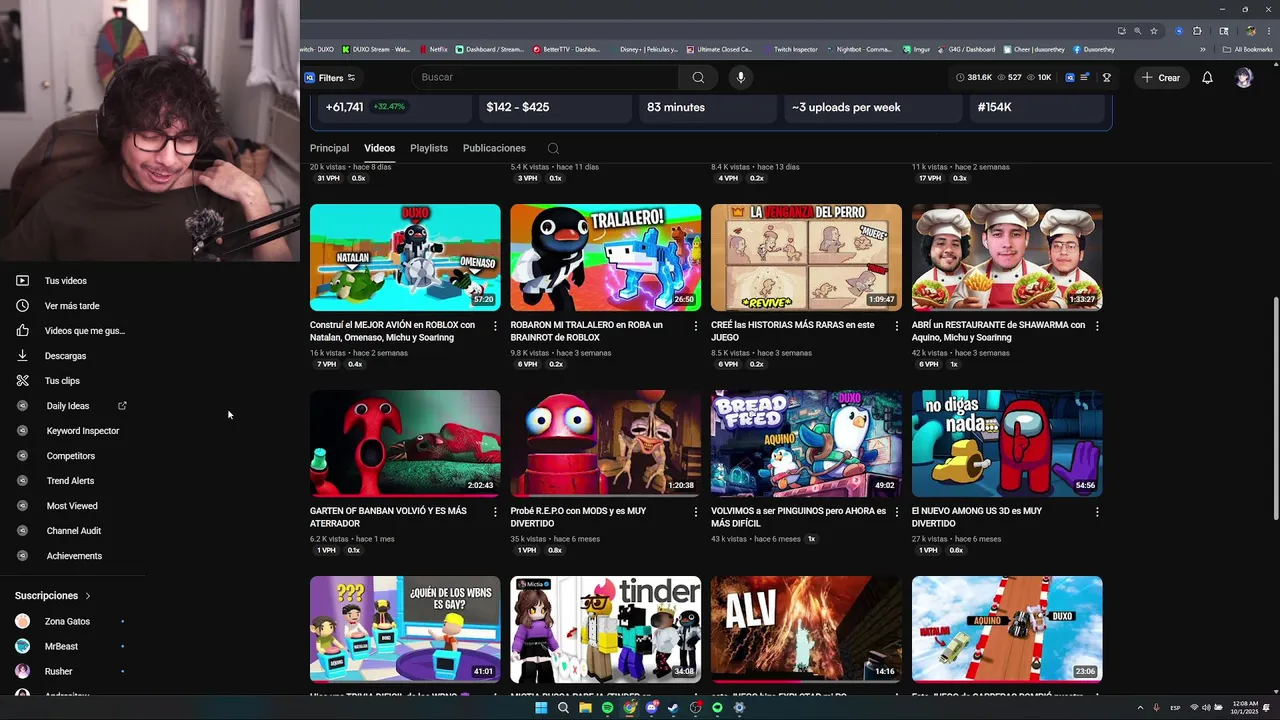Open All Bookmarks folder

click(x=1248, y=49)
